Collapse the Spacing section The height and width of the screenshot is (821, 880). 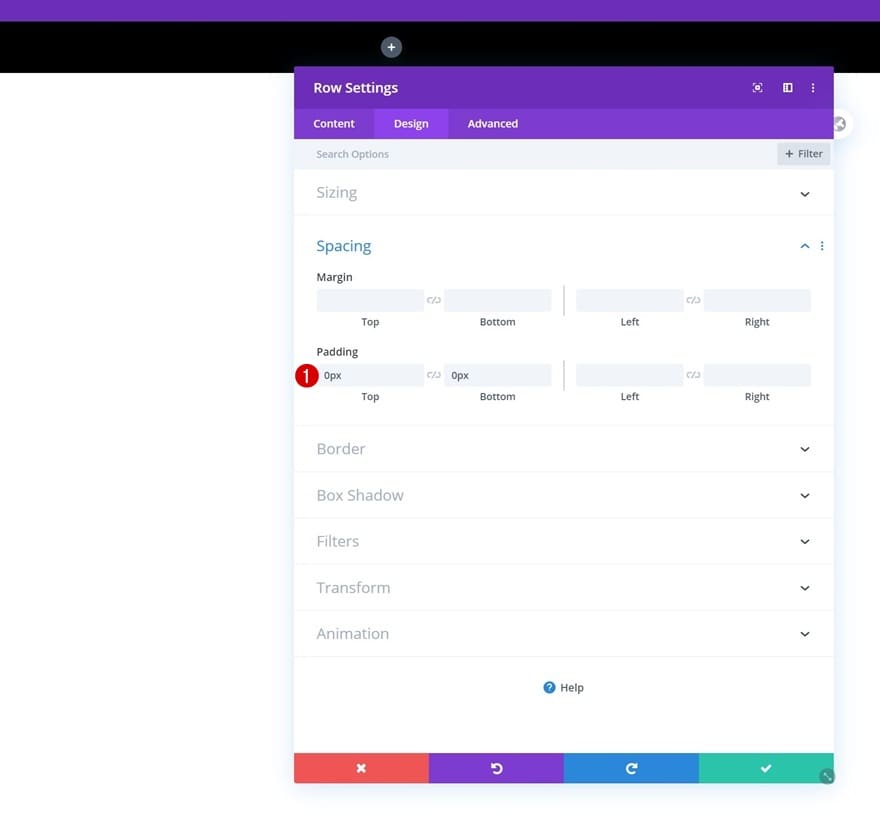804,246
